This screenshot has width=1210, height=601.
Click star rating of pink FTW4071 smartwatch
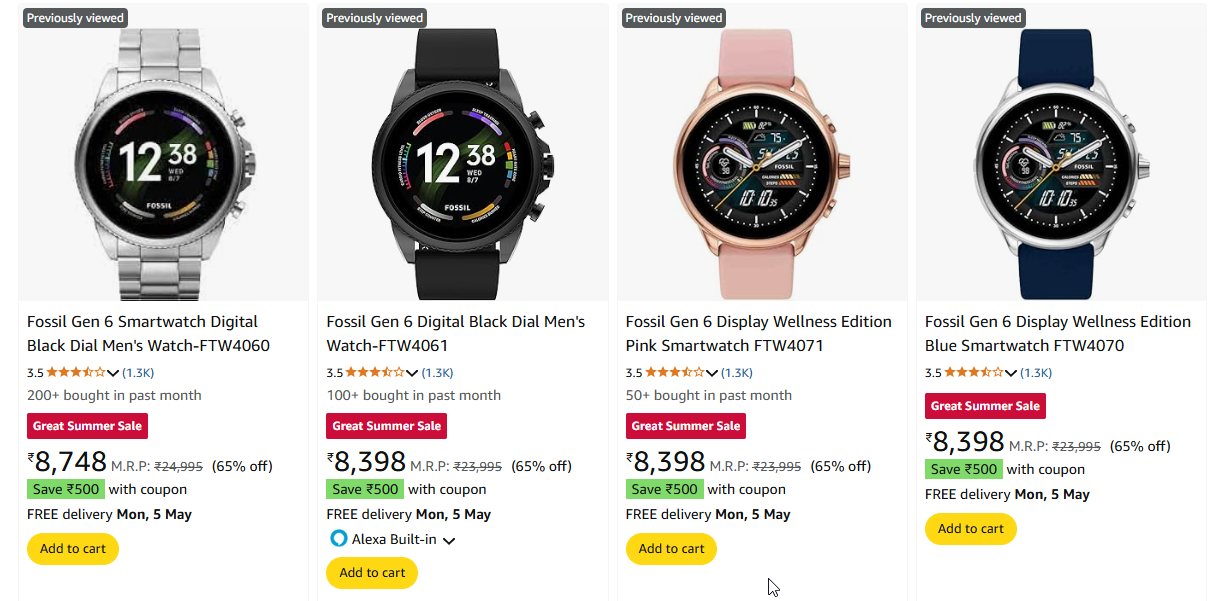tap(674, 373)
